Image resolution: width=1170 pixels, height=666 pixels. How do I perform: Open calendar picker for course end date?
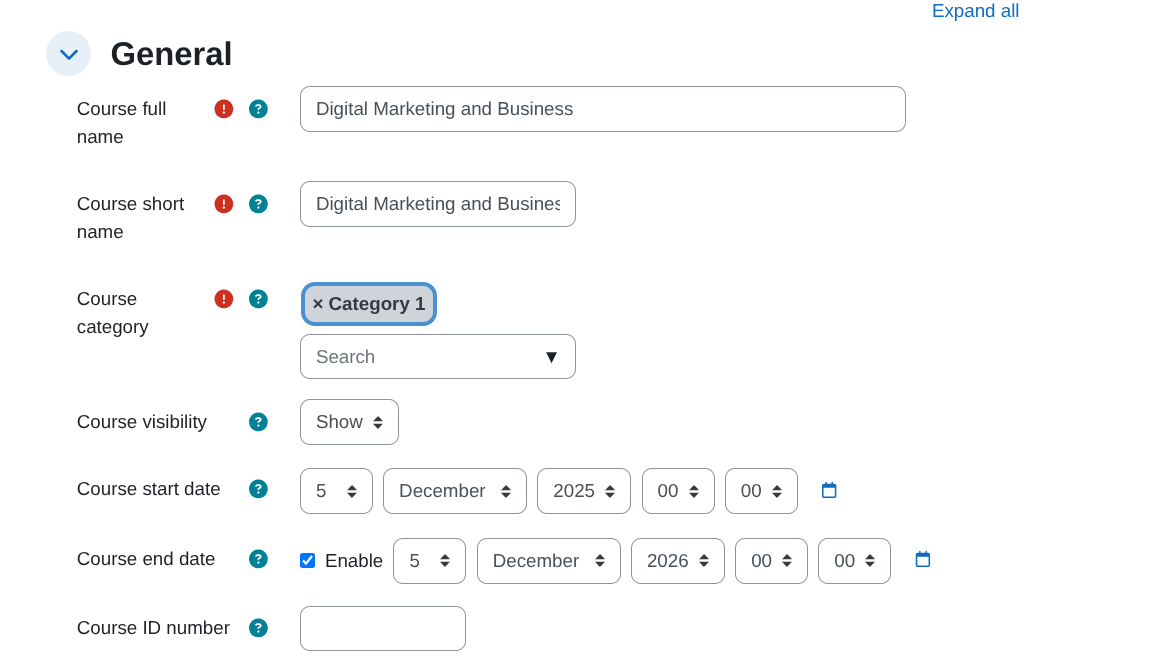(x=921, y=560)
